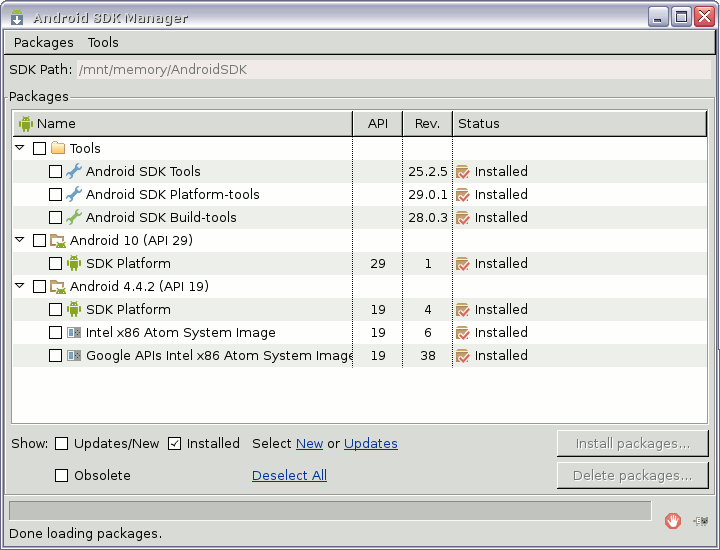Click the Android 10 (API 29) folder icon
This screenshot has width=720, height=550.
[58, 240]
